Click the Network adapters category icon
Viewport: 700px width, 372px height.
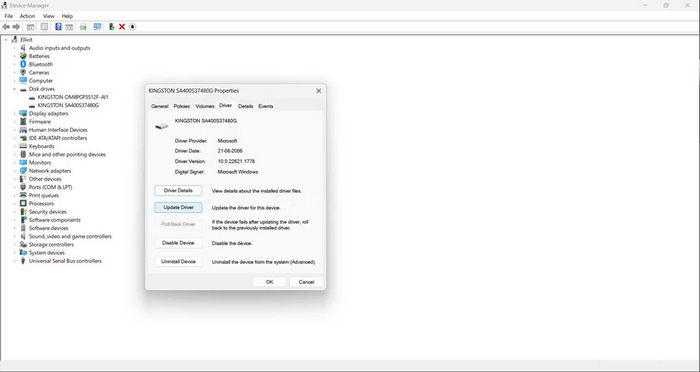click(23, 171)
